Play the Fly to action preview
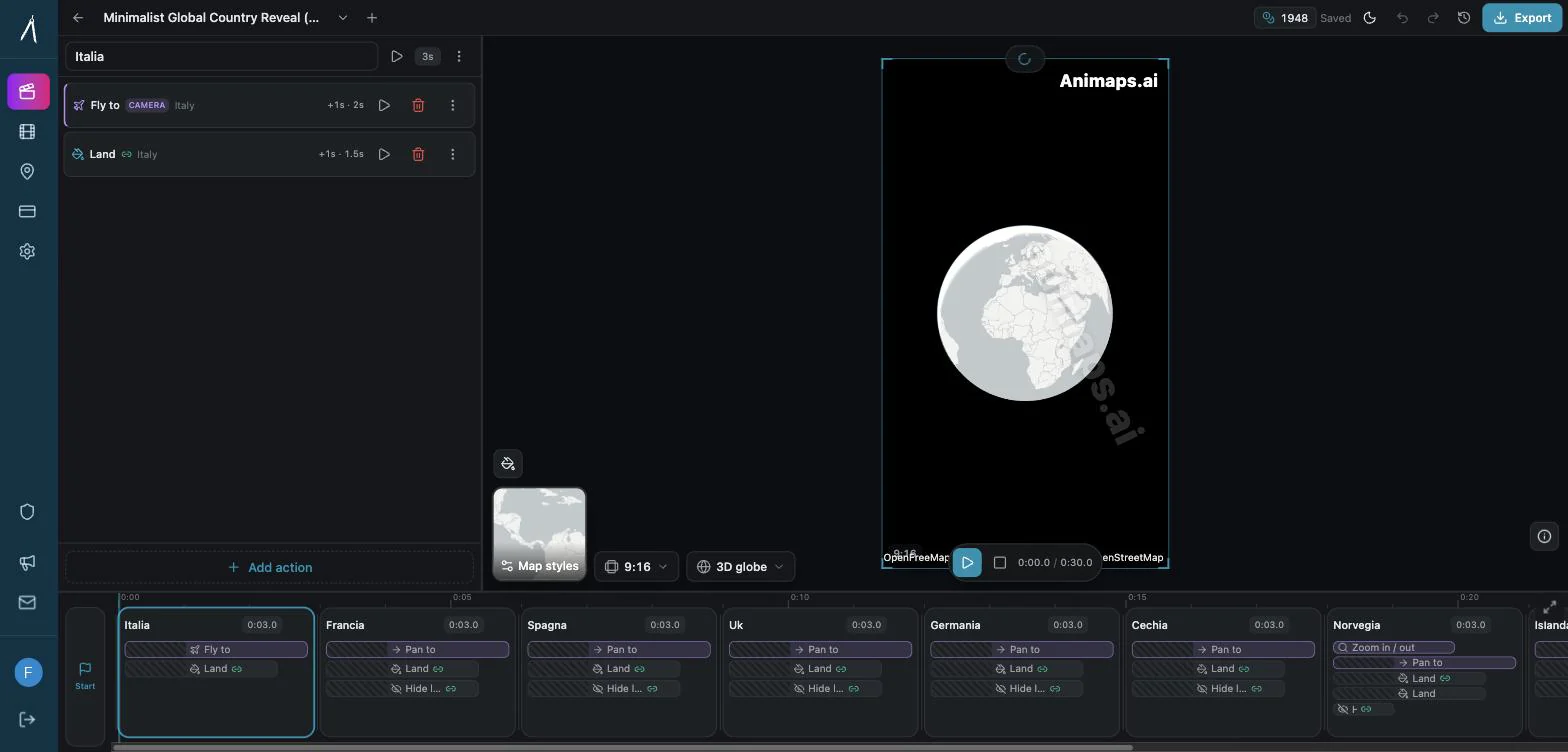Image resolution: width=1568 pixels, height=752 pixels. point(384,105)
